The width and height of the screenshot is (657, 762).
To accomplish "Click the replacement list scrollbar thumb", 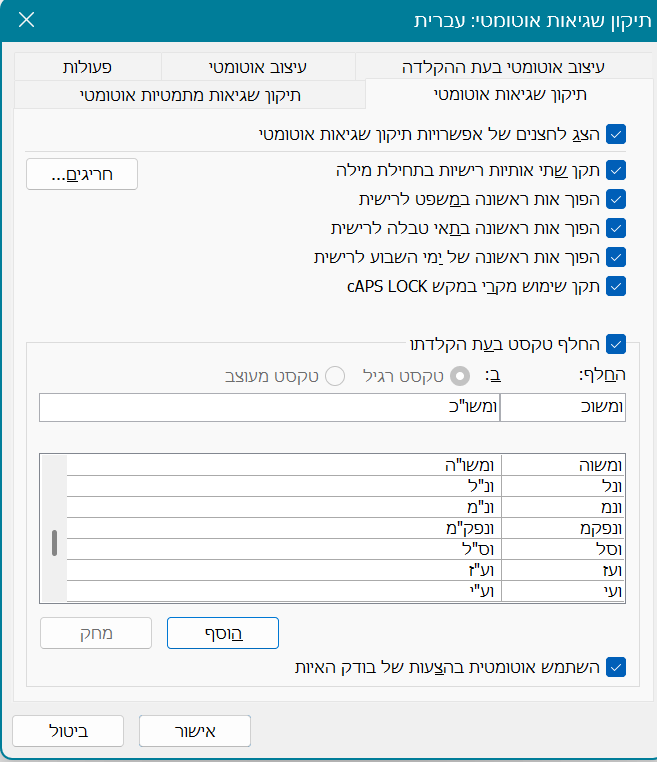I will coord(54,542).
